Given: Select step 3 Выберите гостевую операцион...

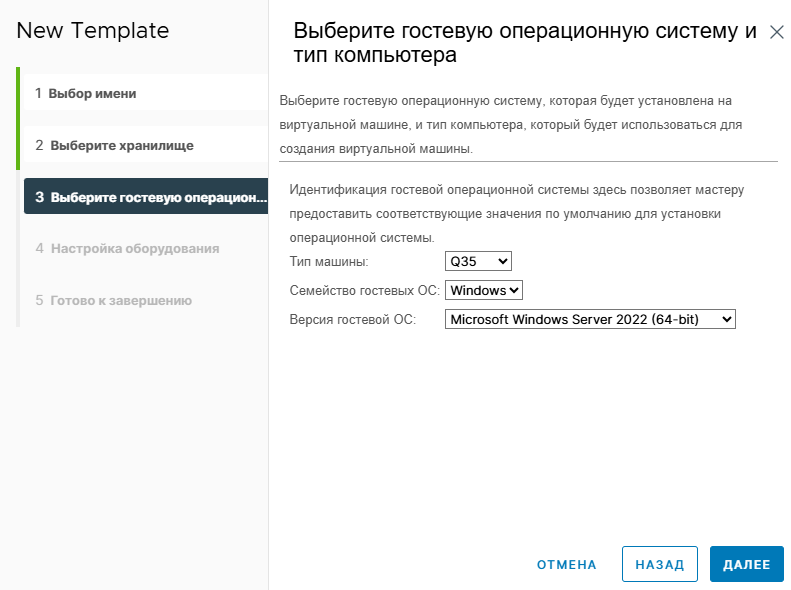Looking at the screenshot, I should pyautogui.click(x=146, y=197).
